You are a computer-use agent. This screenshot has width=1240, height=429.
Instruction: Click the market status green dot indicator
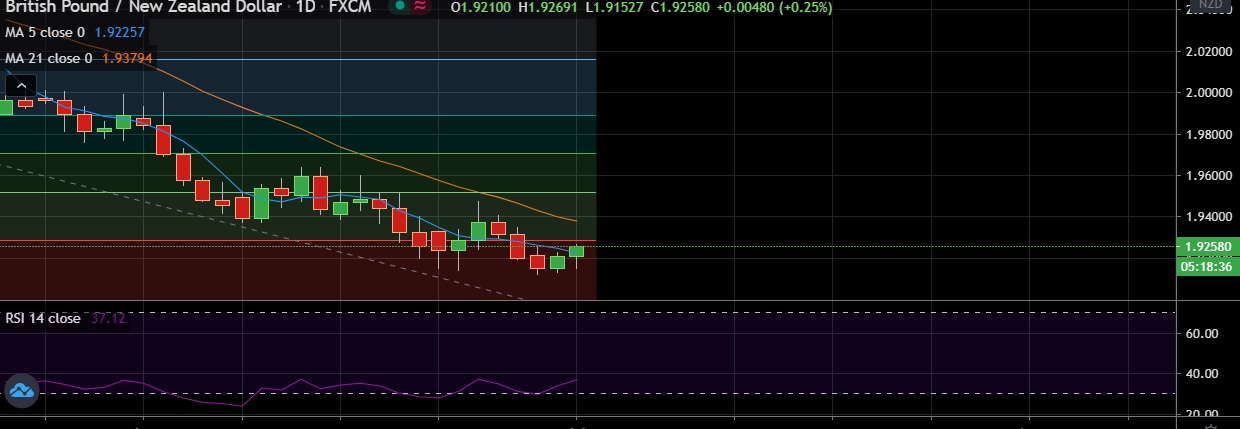[x=399, y=6]
